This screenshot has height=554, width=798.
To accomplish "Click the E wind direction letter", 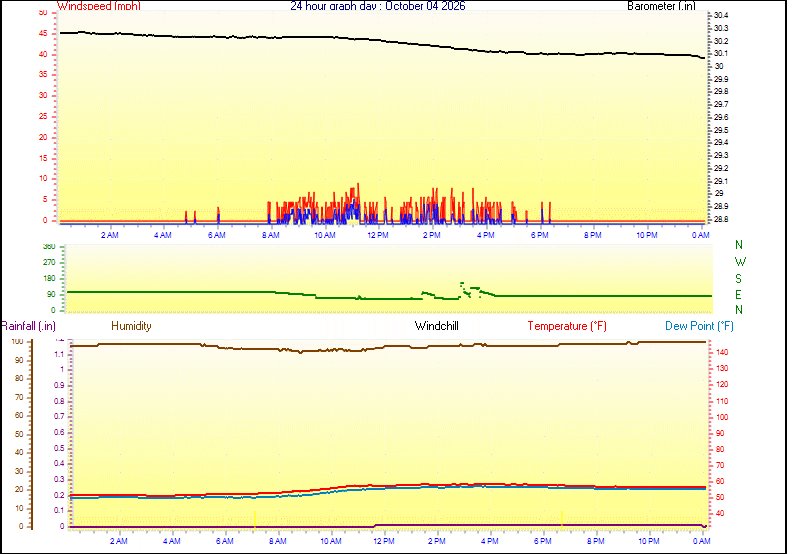I will click(x=738, y=295).
